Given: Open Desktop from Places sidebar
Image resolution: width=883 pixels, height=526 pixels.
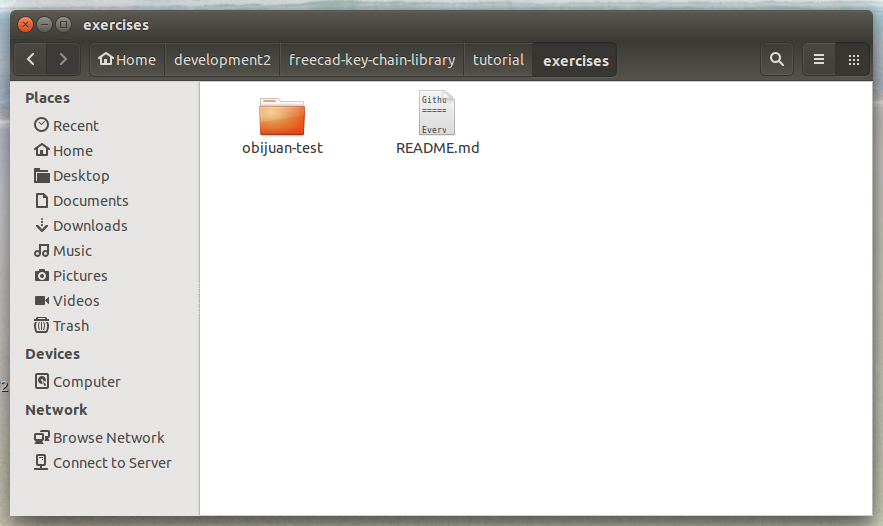Looking at the screenshot, I should [80, 176].
